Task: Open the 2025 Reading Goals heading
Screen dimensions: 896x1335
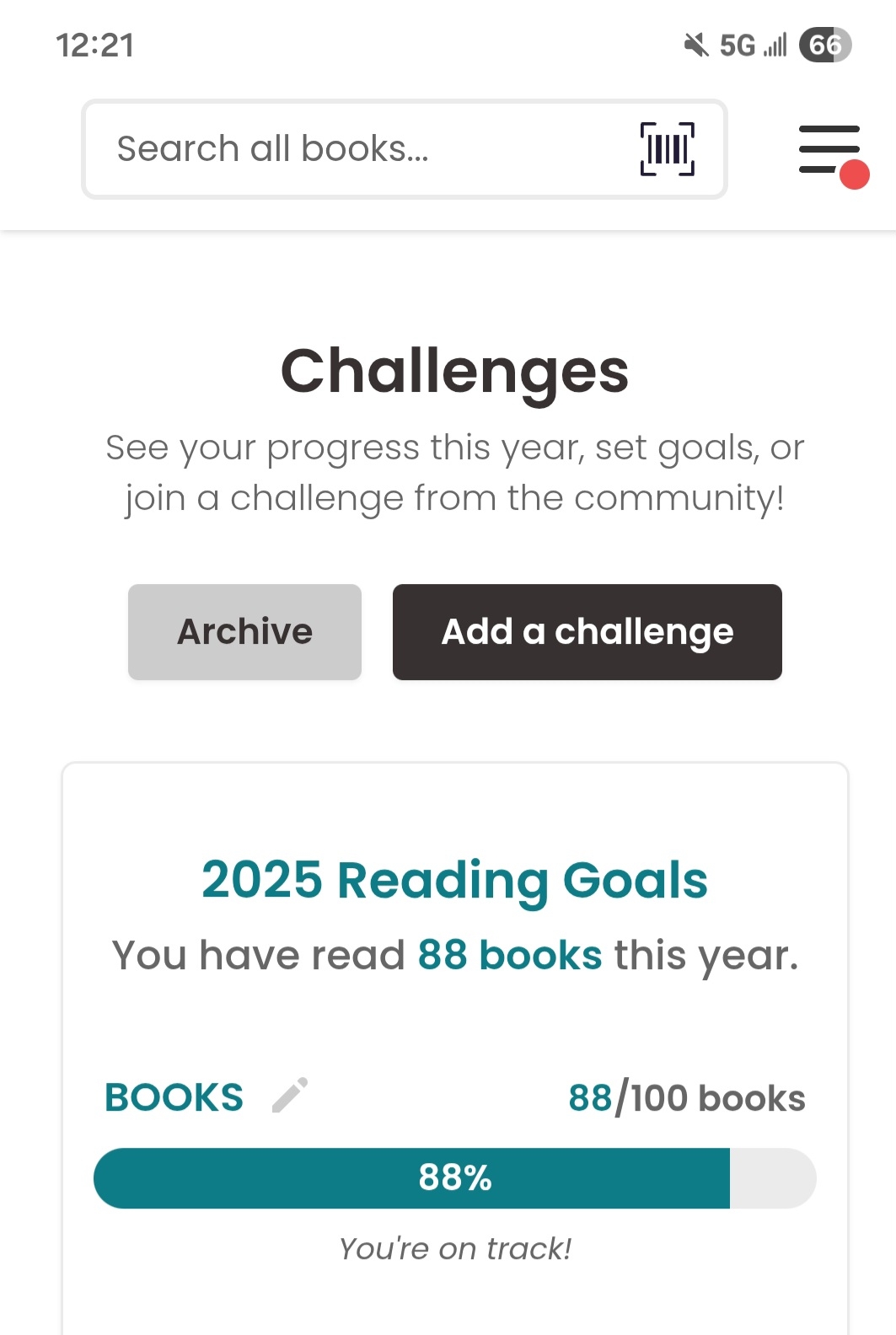Action: [454, 879]
